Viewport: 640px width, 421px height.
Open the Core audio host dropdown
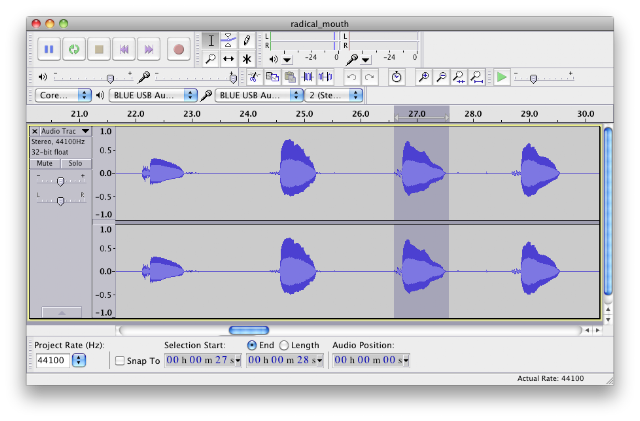click(x=63, y=95)
